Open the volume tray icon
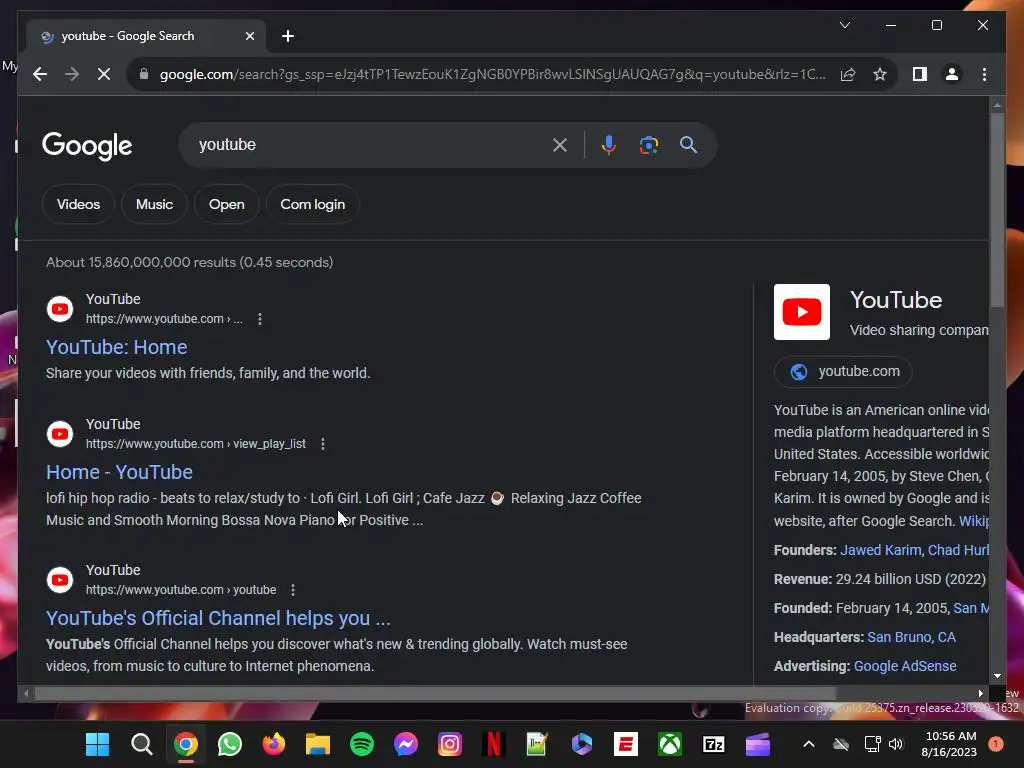 [896, 744]
